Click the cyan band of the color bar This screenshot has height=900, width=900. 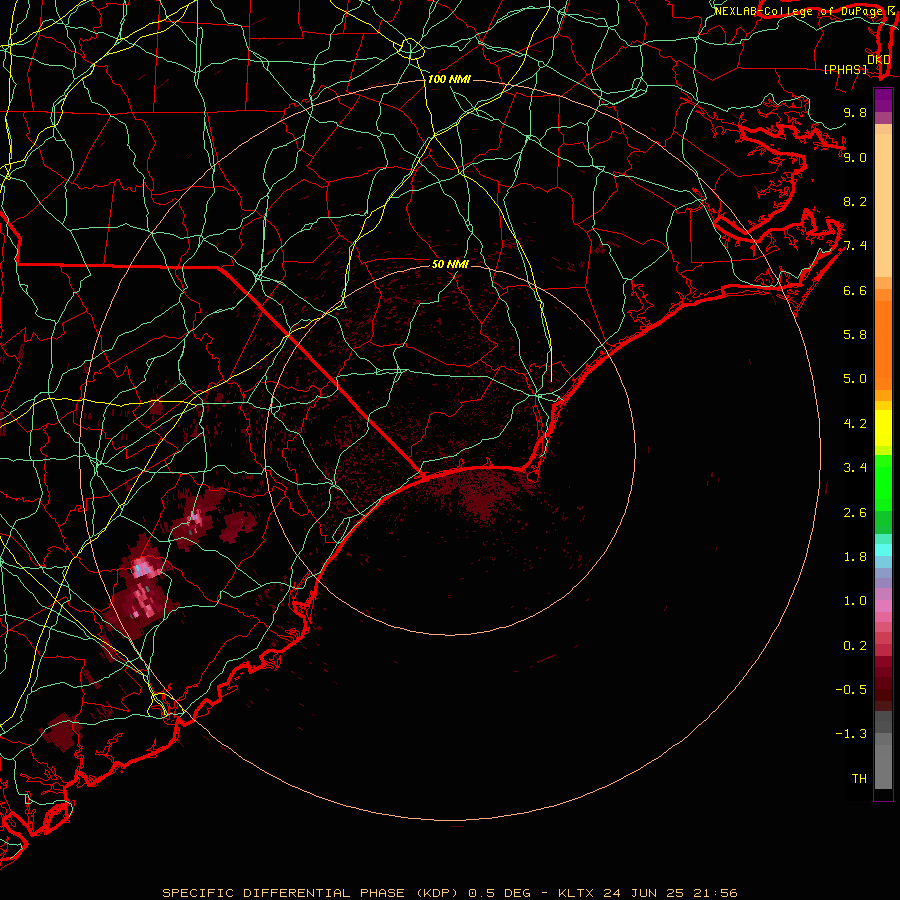(883, 550)
